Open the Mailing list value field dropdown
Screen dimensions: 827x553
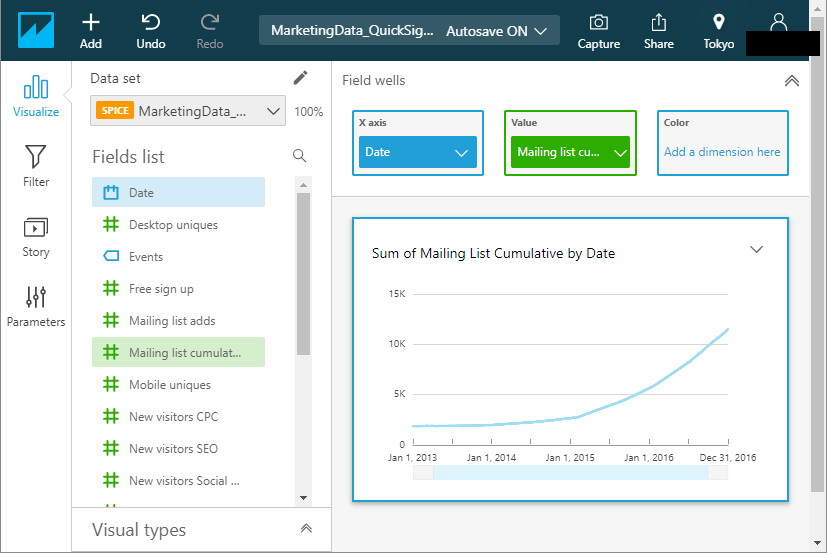[620, 153]
